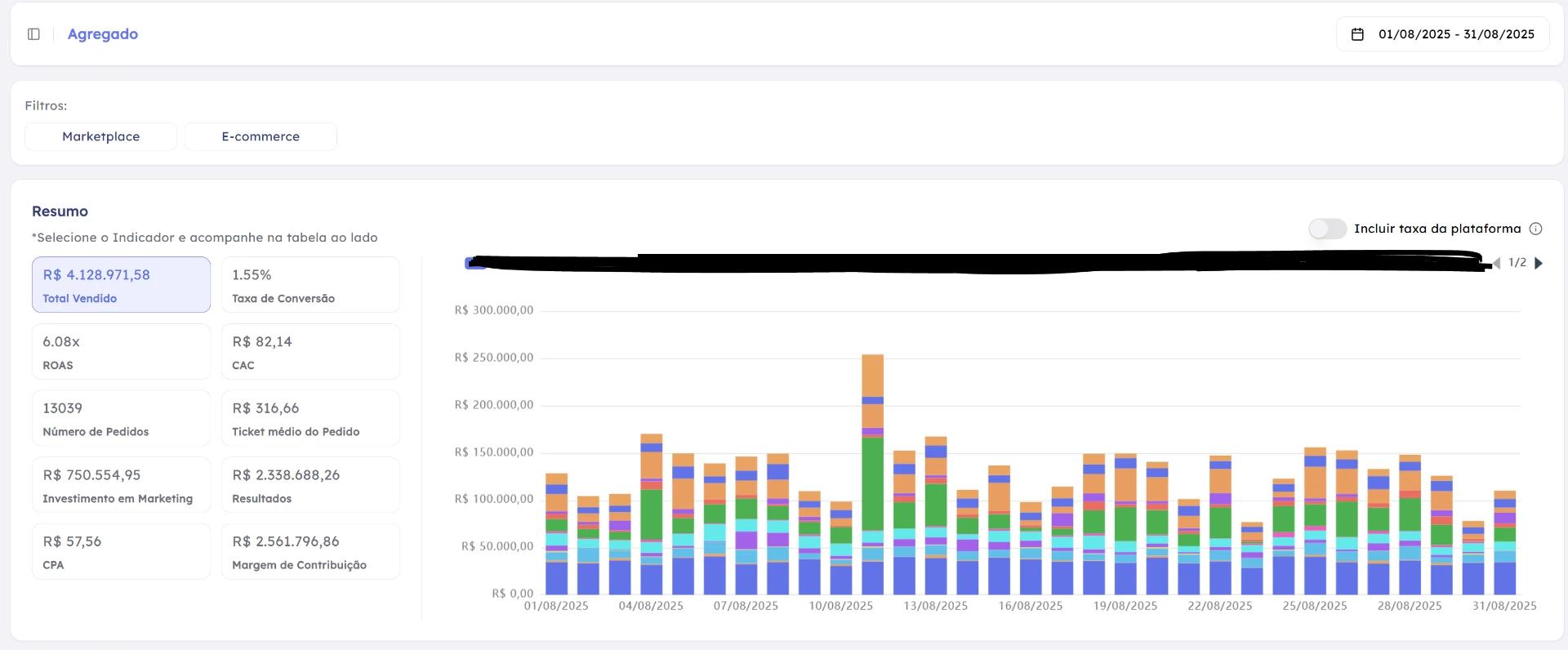
Task: Click the 28/08/2025 x-axis date label
Action: [1410, 606]
